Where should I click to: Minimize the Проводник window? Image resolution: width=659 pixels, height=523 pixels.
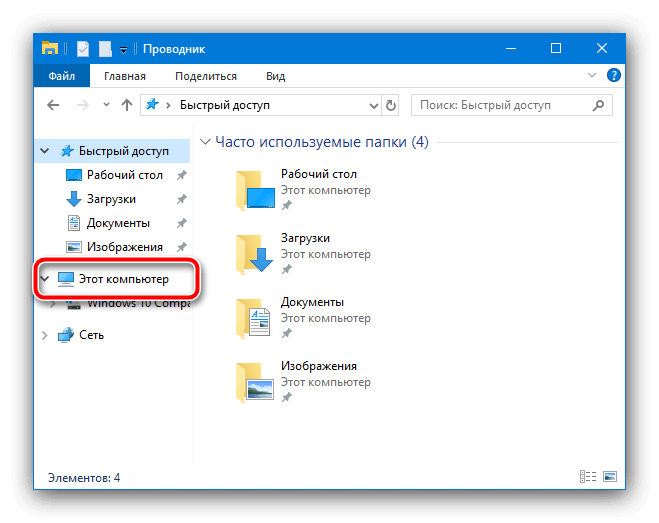click(511, 48)
